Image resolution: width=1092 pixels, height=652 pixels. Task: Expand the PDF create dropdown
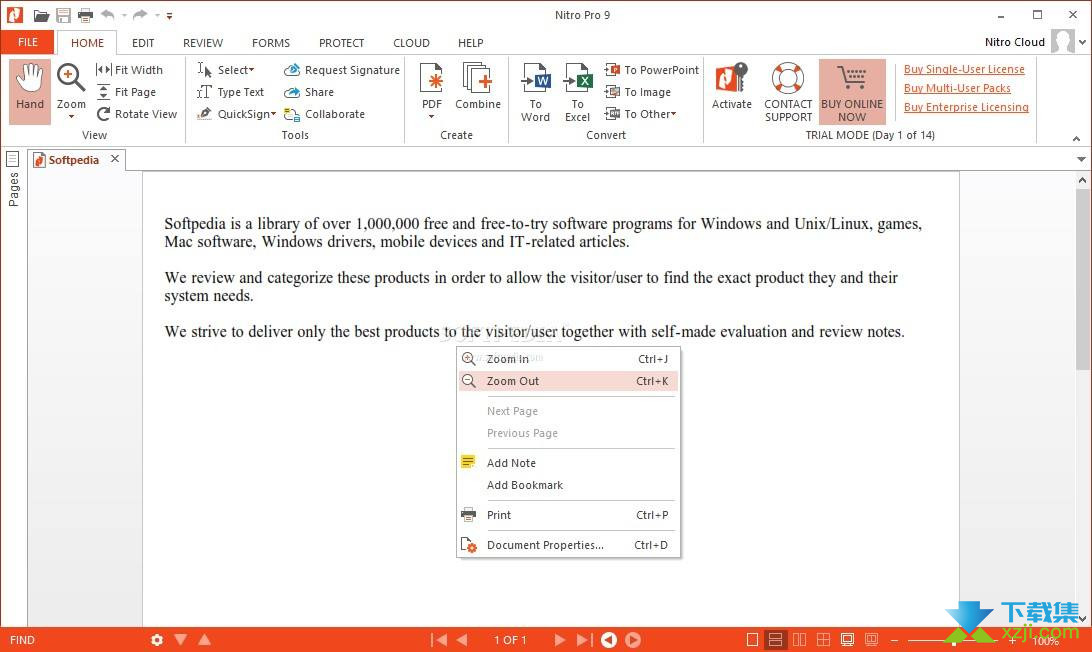coord(432,117)
